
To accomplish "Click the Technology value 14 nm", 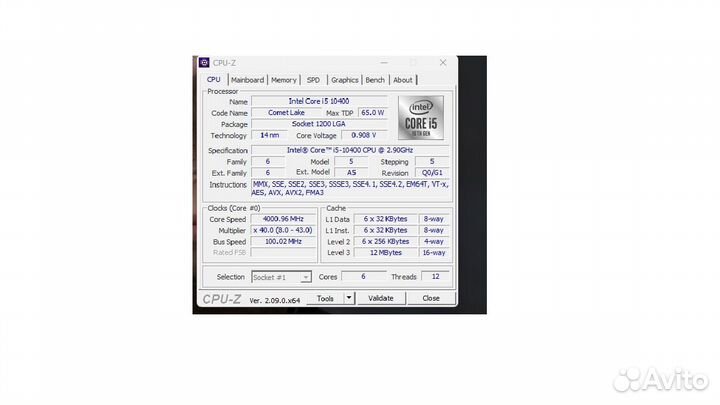I will click(270, 135).
